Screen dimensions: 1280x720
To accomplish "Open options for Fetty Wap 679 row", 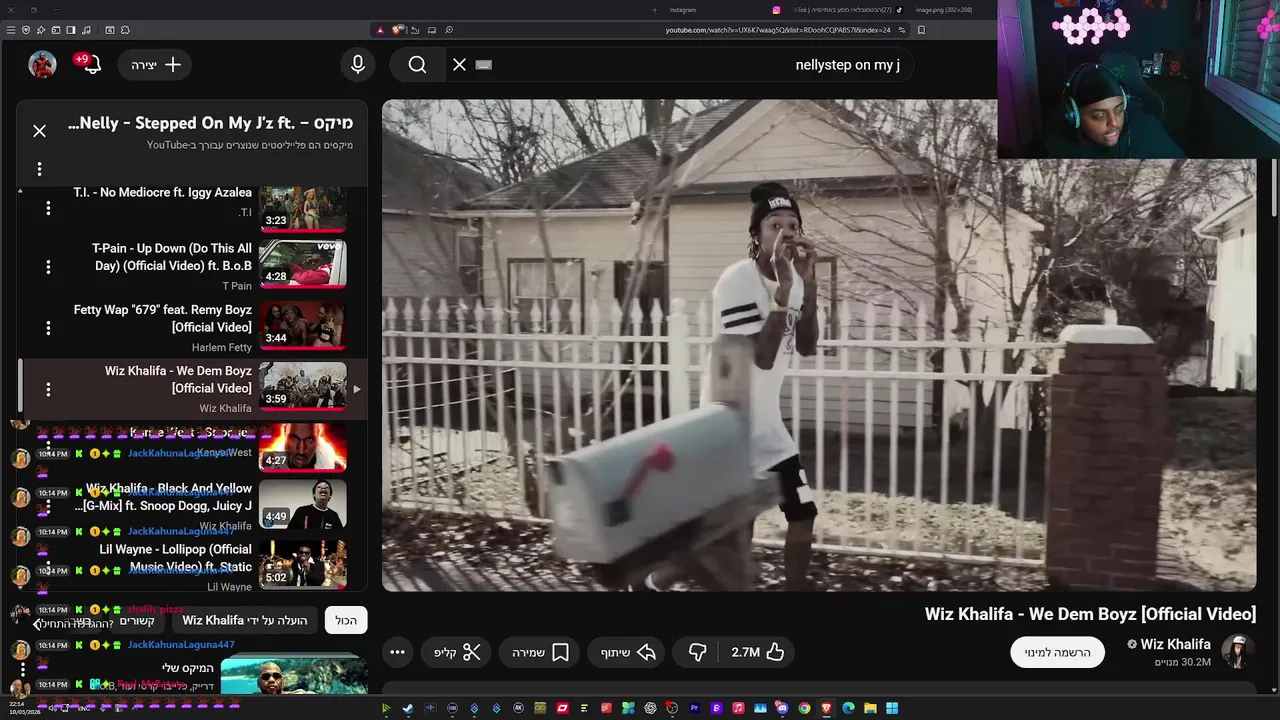I will point(47,328).
